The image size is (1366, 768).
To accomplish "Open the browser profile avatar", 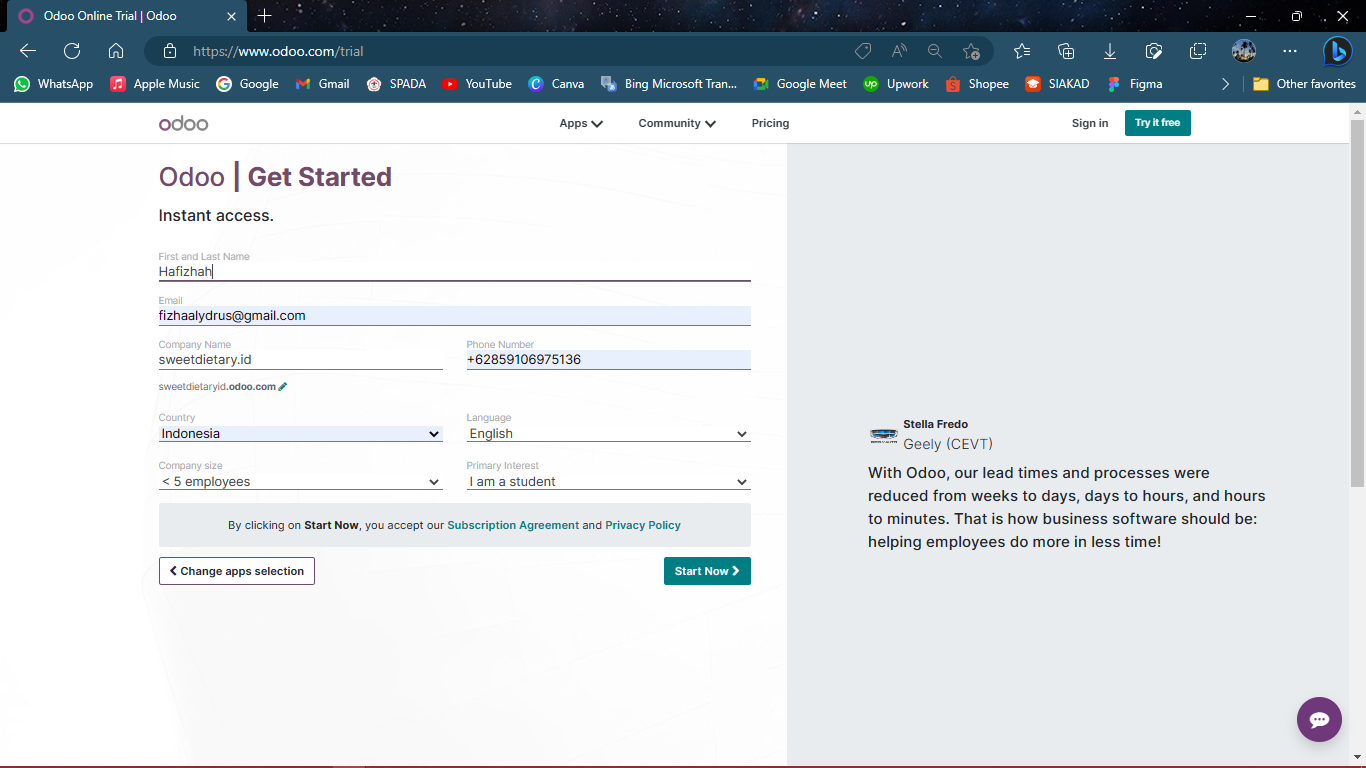I will tap(1244, 51).
